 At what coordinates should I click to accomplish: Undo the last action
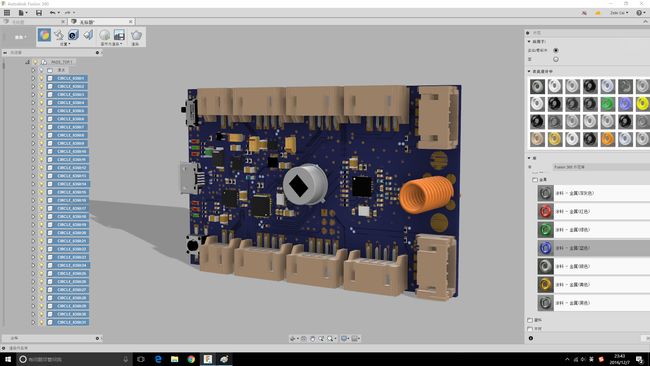click(x=52, y=13)
